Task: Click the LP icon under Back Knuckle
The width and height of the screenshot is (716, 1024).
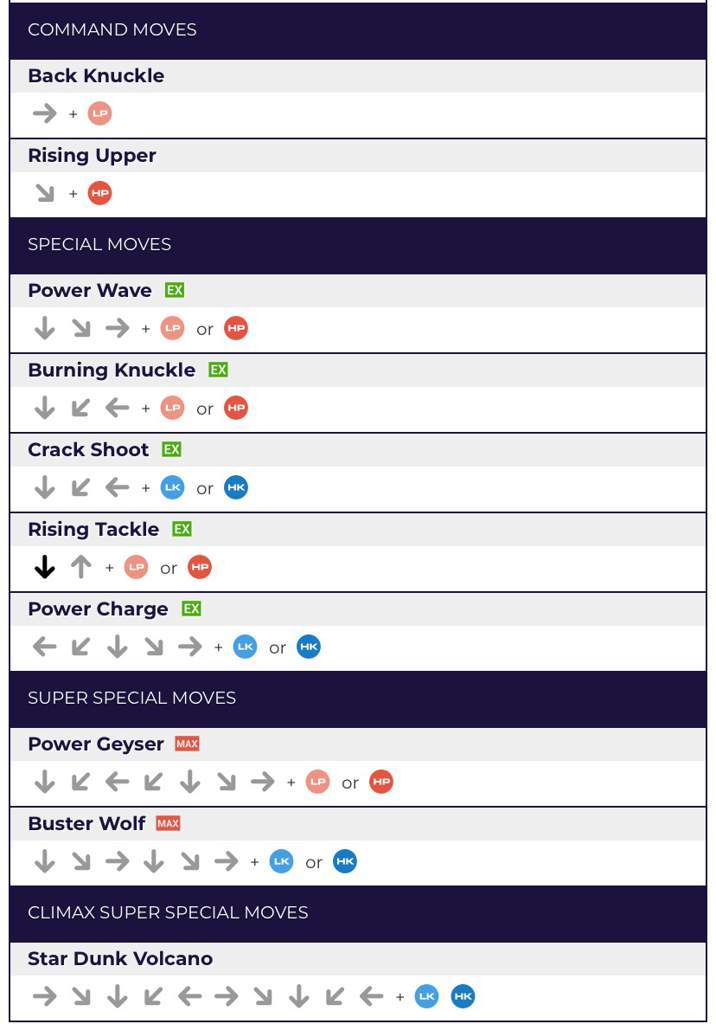Action: (x=99, y=114)
